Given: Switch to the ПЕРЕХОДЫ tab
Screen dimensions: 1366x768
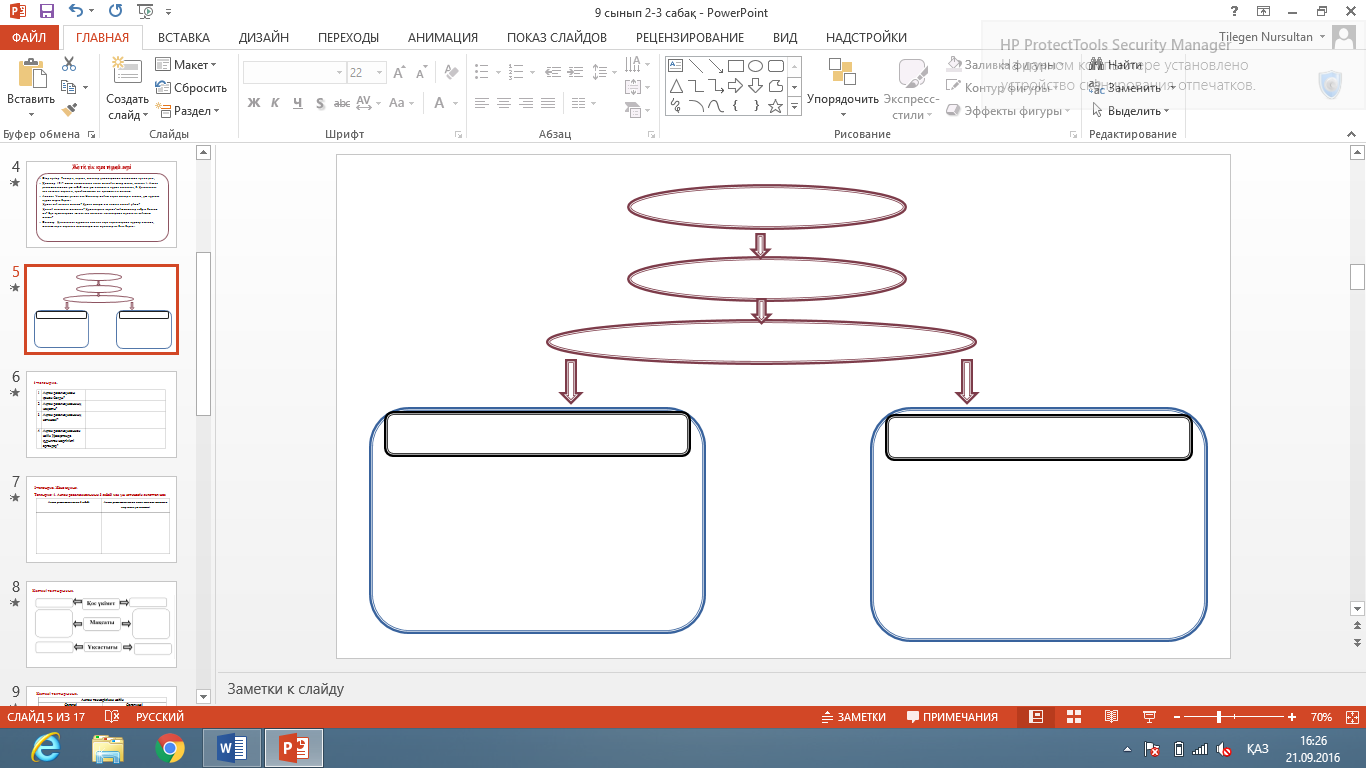Looking at the screenshot, I should pos(348,38).
